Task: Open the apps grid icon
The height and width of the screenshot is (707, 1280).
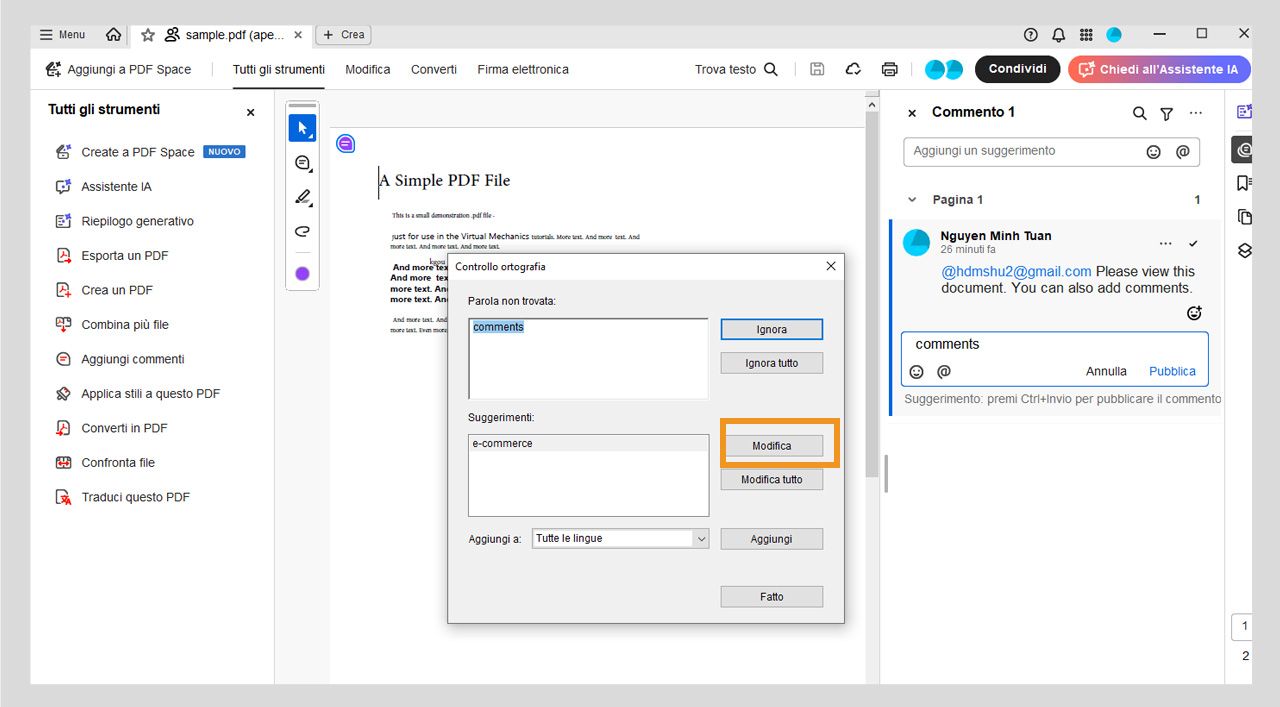Action: [x=1086, y=34]
